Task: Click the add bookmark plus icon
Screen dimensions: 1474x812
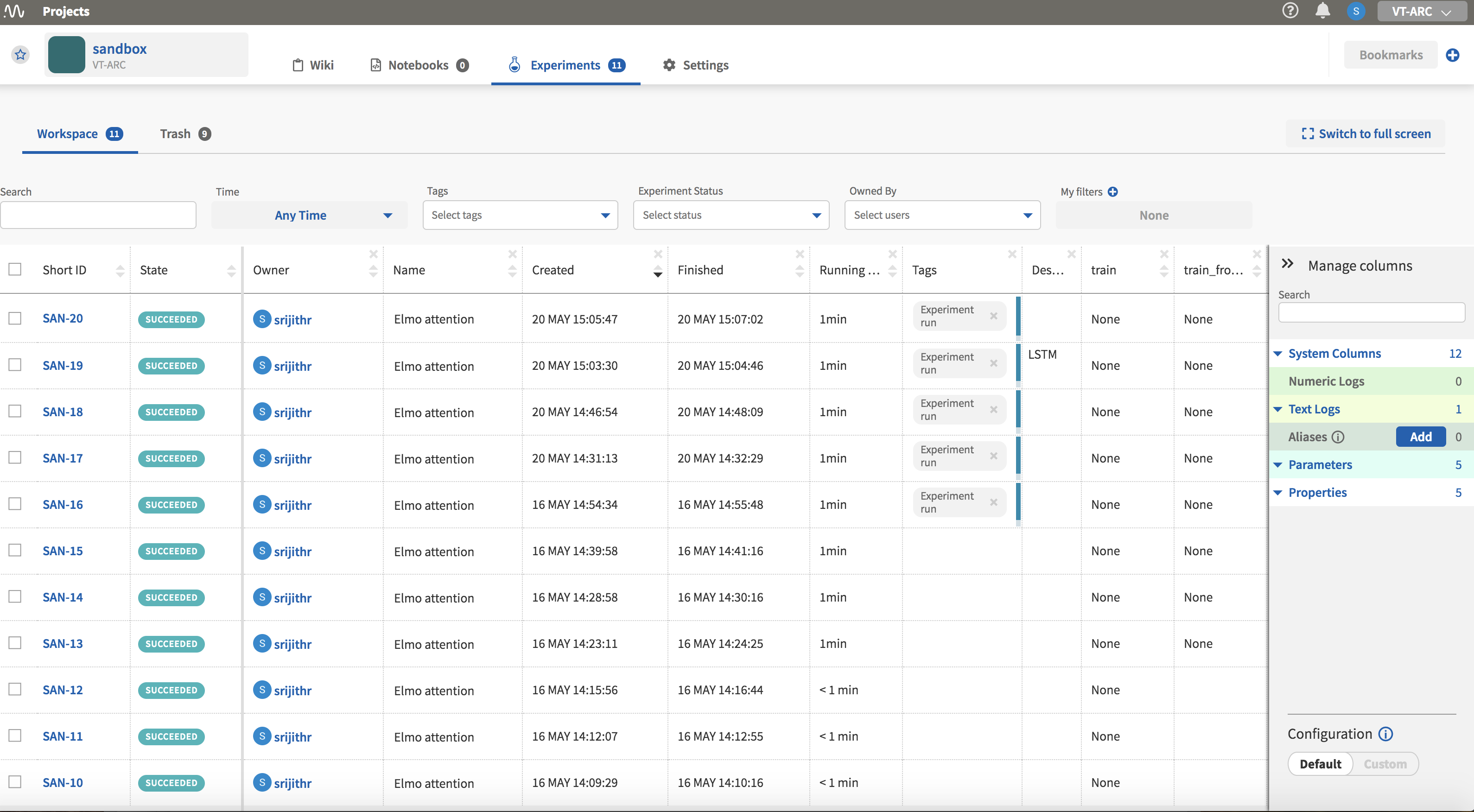Action: coord(1452,55)
